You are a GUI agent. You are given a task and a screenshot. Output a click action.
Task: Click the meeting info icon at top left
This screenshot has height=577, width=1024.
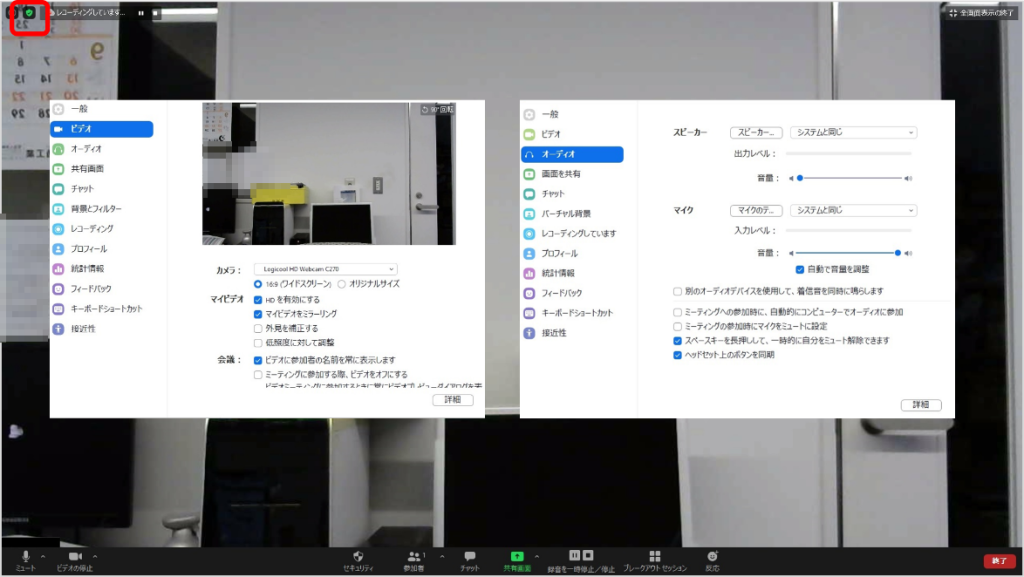pyautogui.click(x=12, y=12)
